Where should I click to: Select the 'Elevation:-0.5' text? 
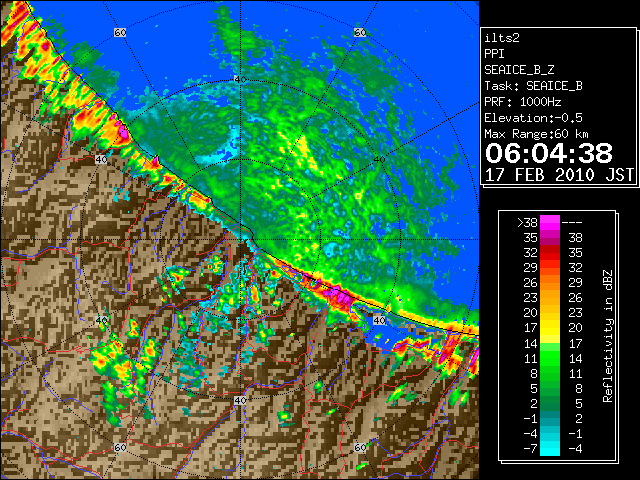tap(533, 118)
